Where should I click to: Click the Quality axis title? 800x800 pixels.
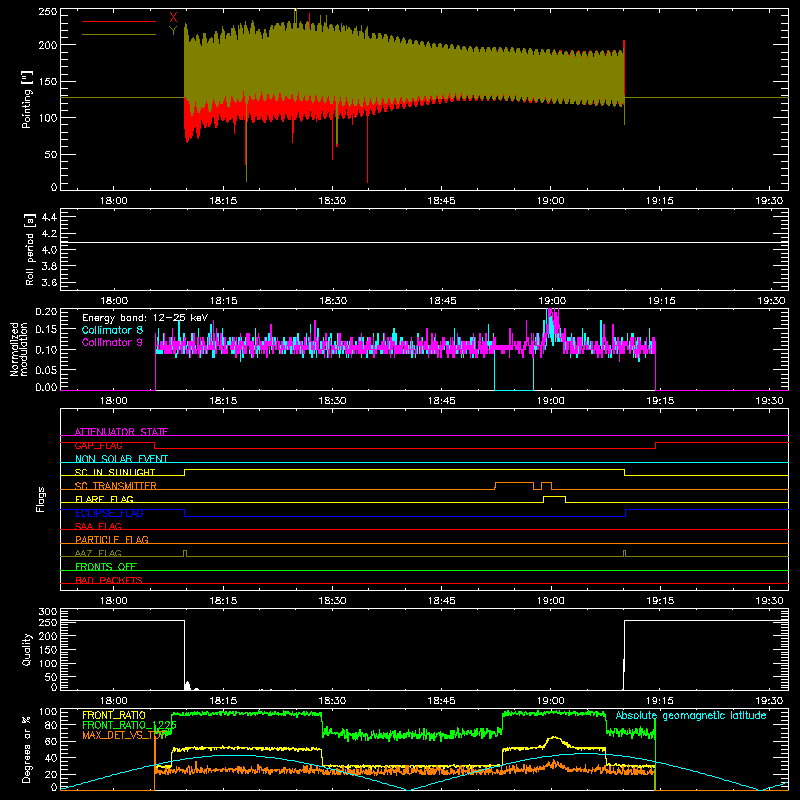click(27, 649)
